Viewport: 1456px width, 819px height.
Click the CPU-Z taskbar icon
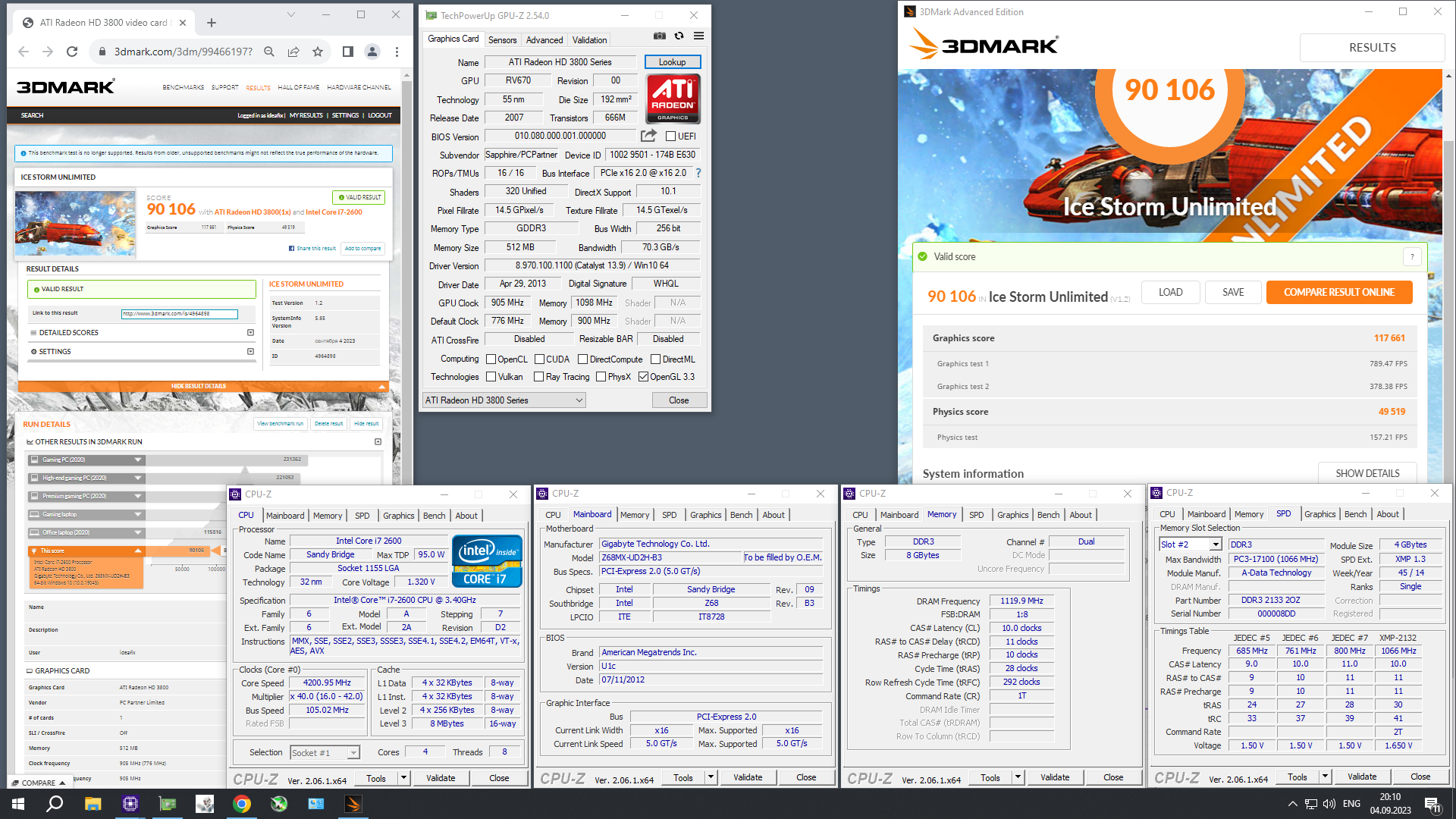(130, 804)
